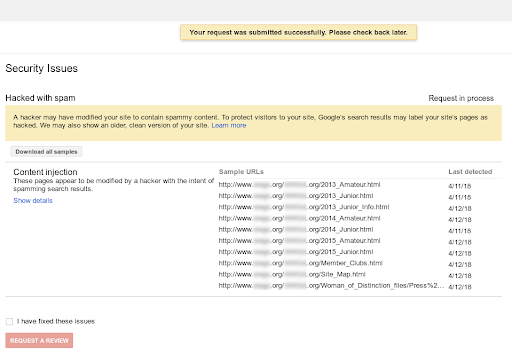The height and width of the screenshot is (362, 512).
Task: Click the request submitted successfully notification
Action: click(298, 32)
